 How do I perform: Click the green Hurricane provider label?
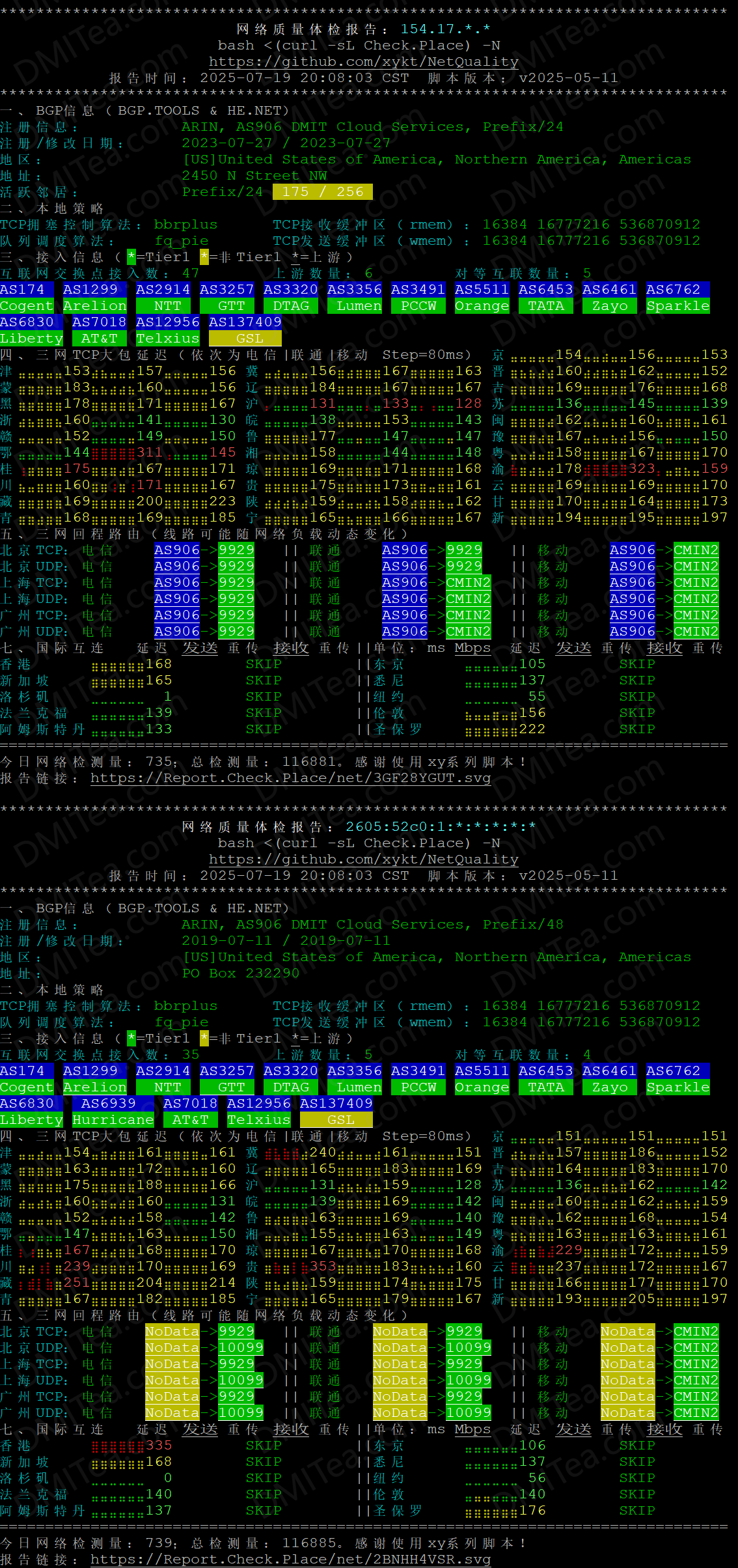pyautogui.click(x=113, y=1119)
